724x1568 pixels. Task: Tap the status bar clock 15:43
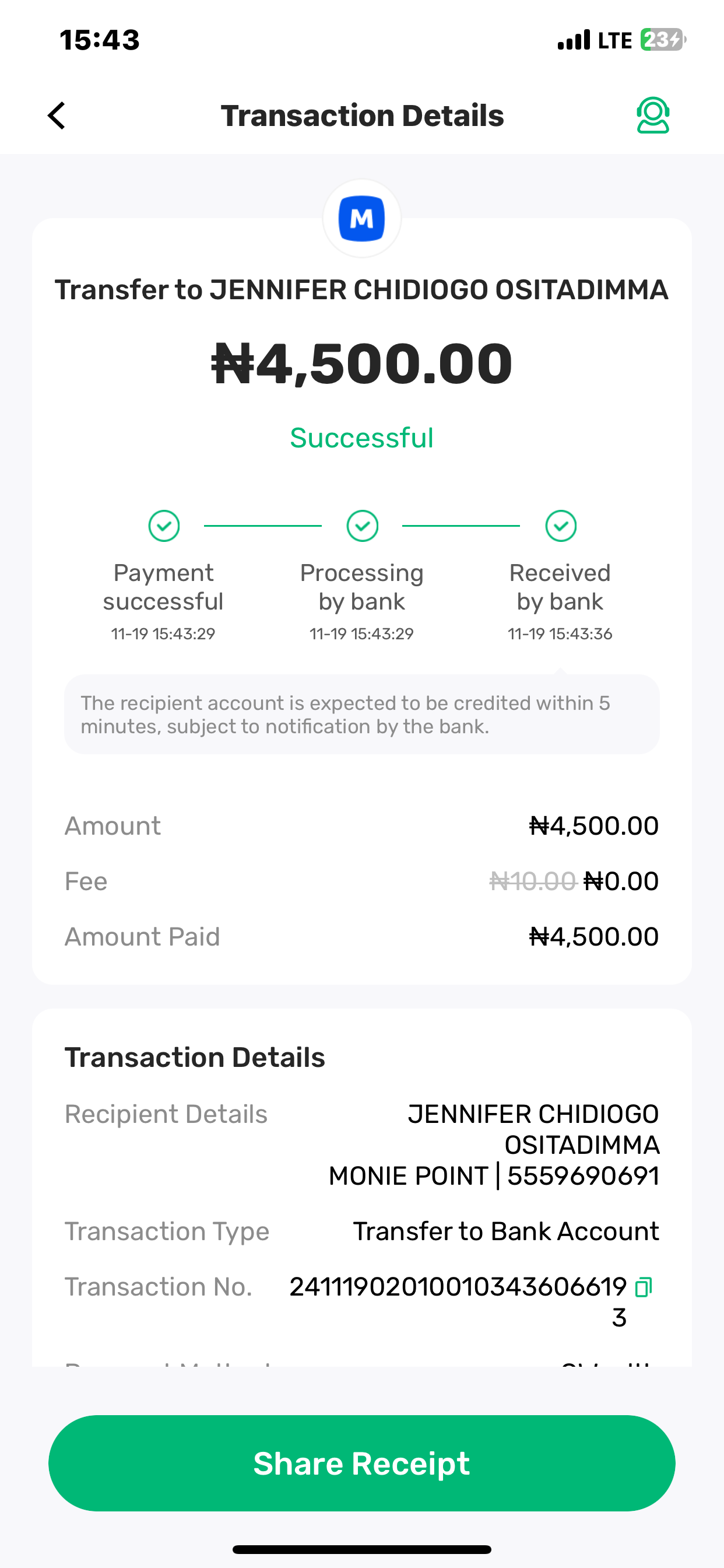coord(100,40)
